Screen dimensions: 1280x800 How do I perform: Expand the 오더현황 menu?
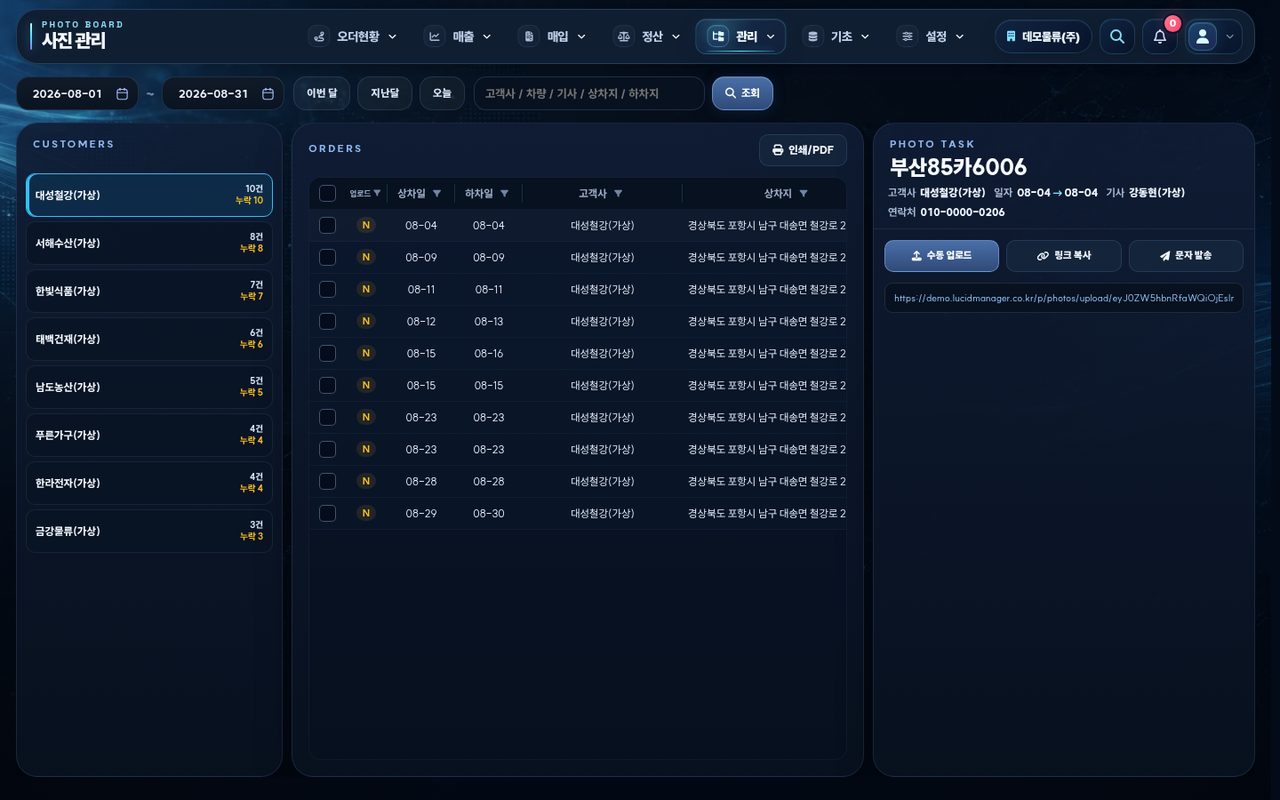click(353, 37)
